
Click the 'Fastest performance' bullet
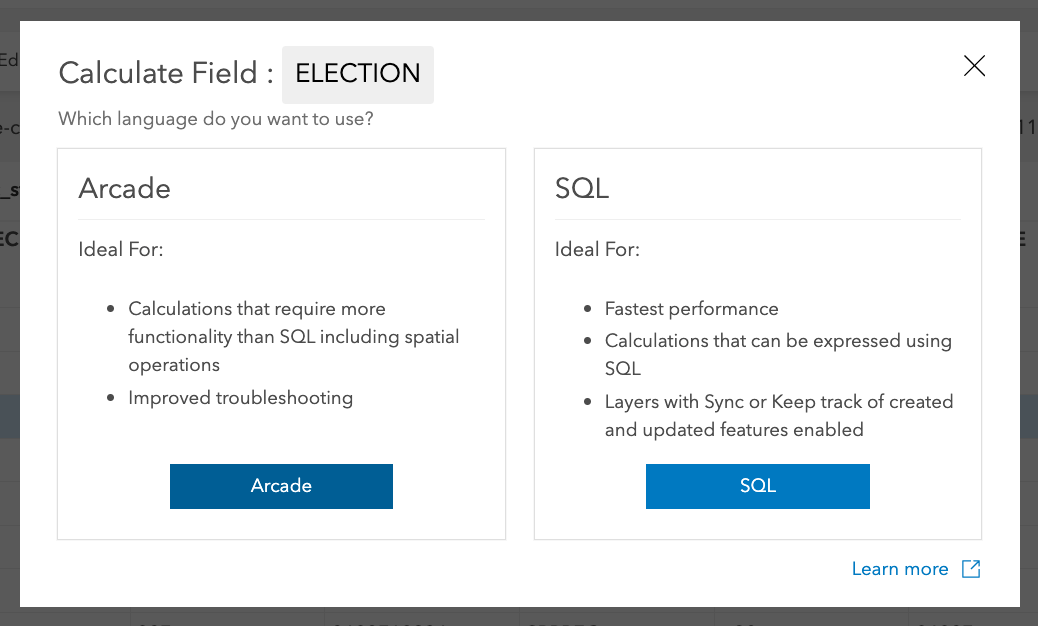coord(691,309)
